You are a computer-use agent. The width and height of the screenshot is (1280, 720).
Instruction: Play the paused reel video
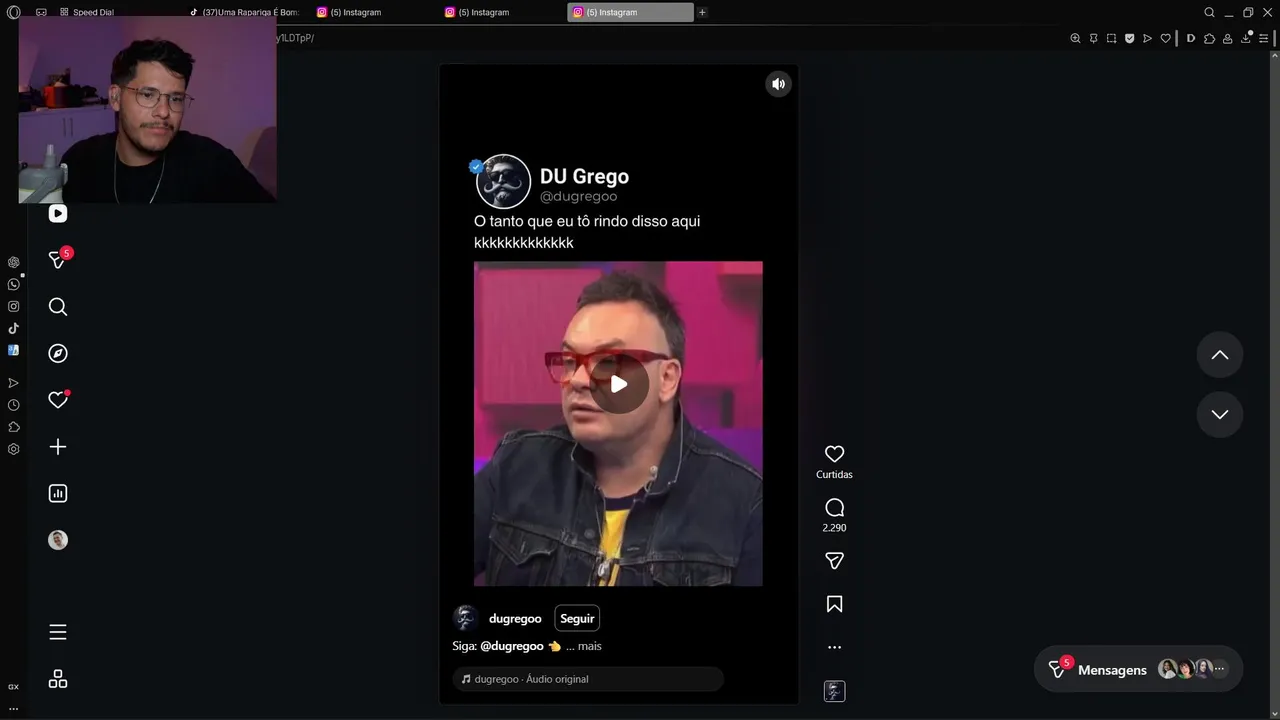click(x=619, y=384)
